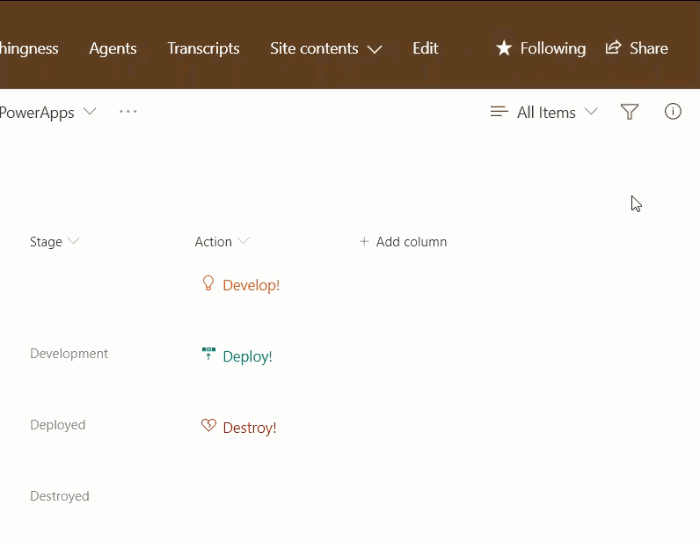Viewport: 700px width, 542px height.
Task: Open the Action column header dropdown
Action: tap(244, 242)
